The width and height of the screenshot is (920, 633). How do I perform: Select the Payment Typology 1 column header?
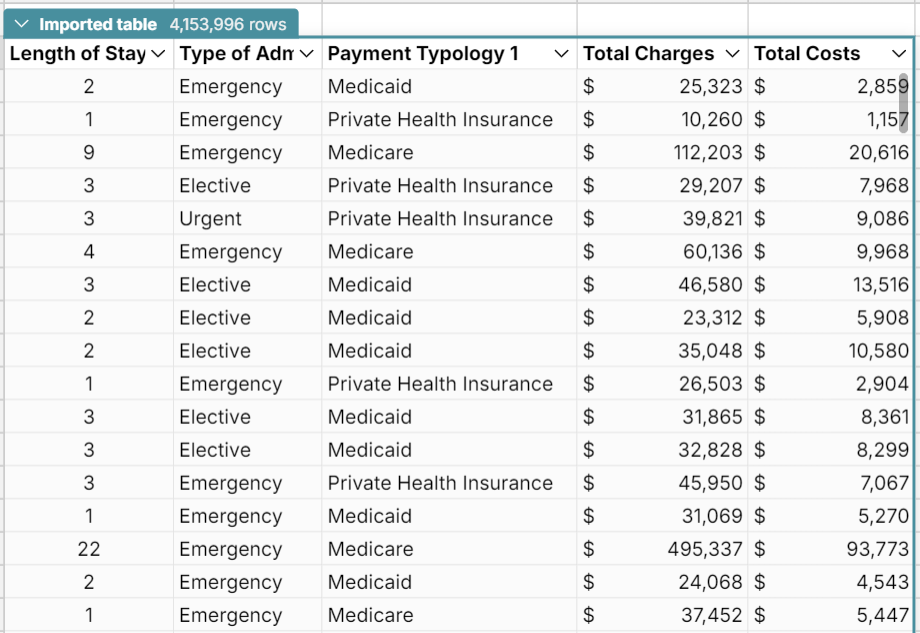pos(420,54)
